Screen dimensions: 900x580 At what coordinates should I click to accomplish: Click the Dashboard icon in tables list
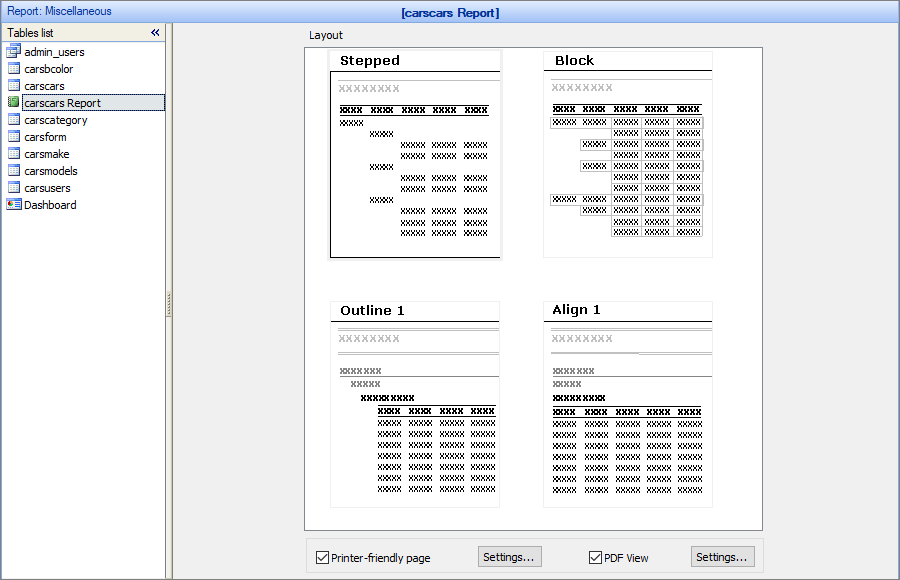(14, 205)
